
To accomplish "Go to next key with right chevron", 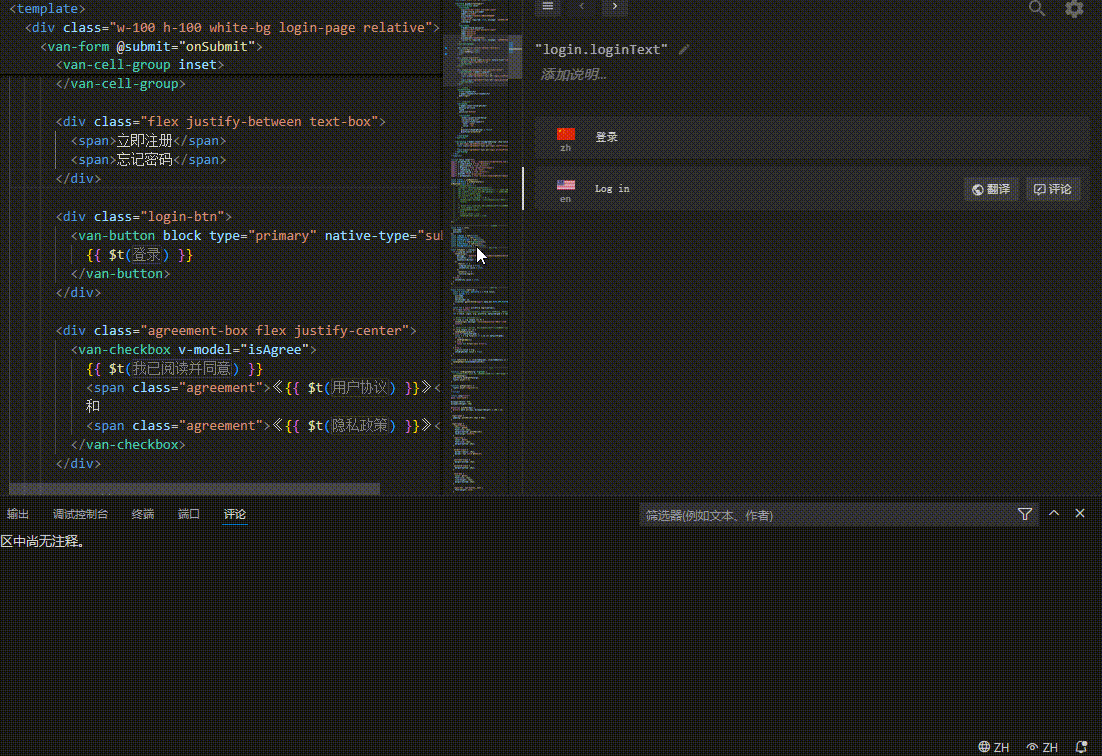I will (615, 6).
